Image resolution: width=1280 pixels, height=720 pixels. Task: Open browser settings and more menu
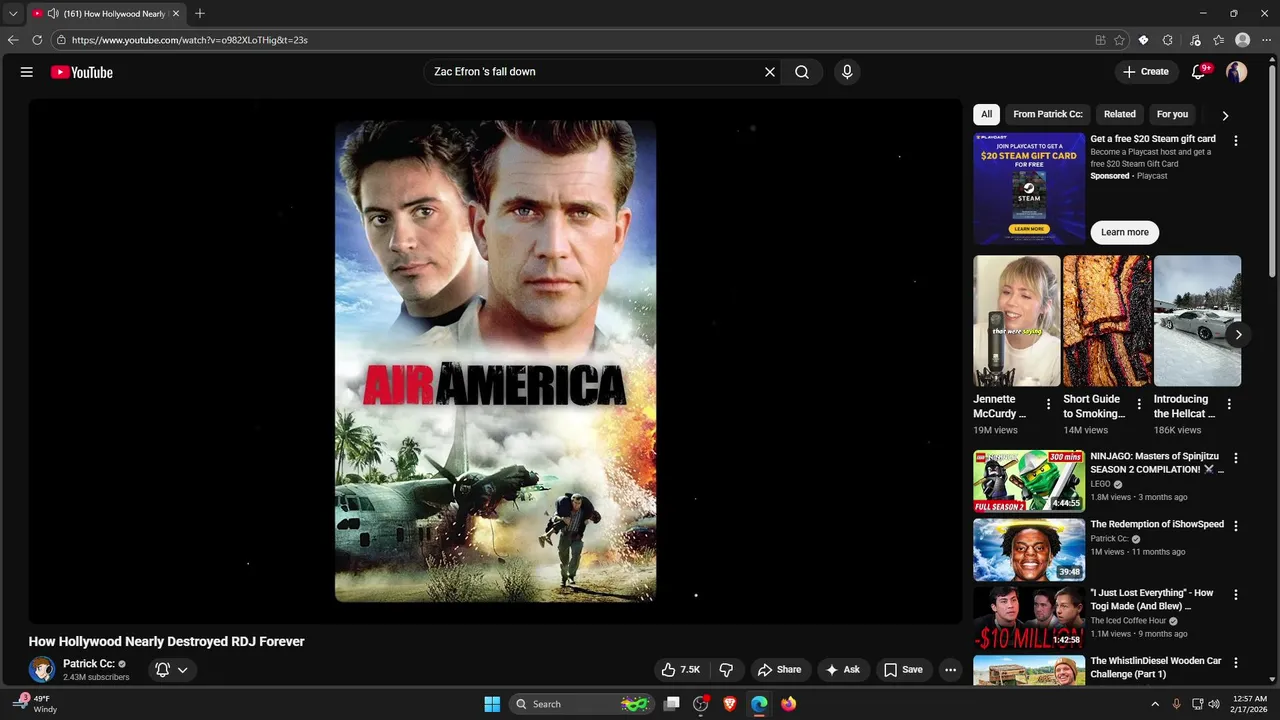1266,40
